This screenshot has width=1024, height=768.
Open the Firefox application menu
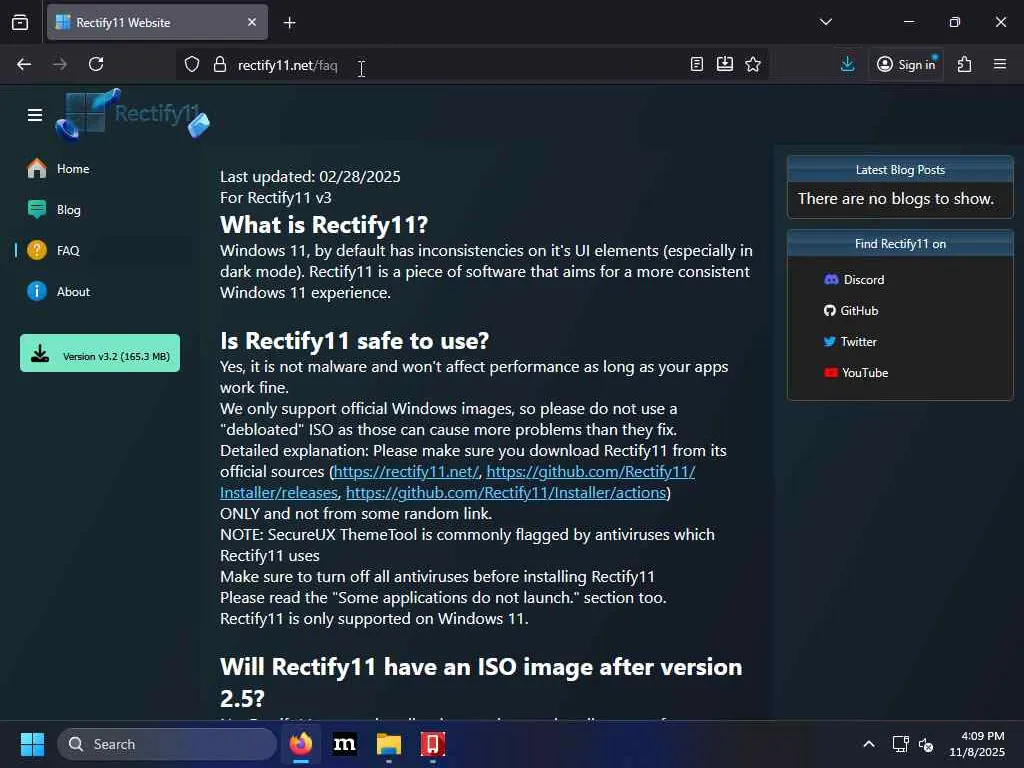click(1000, 64)
